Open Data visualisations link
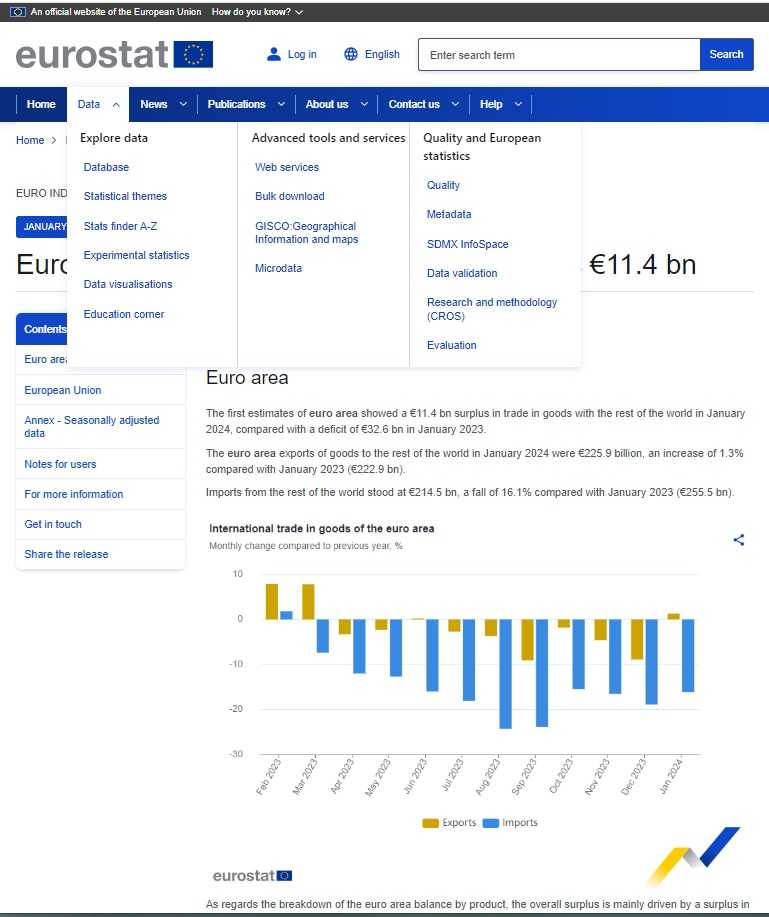769x917 pixels. coord(127,284)
